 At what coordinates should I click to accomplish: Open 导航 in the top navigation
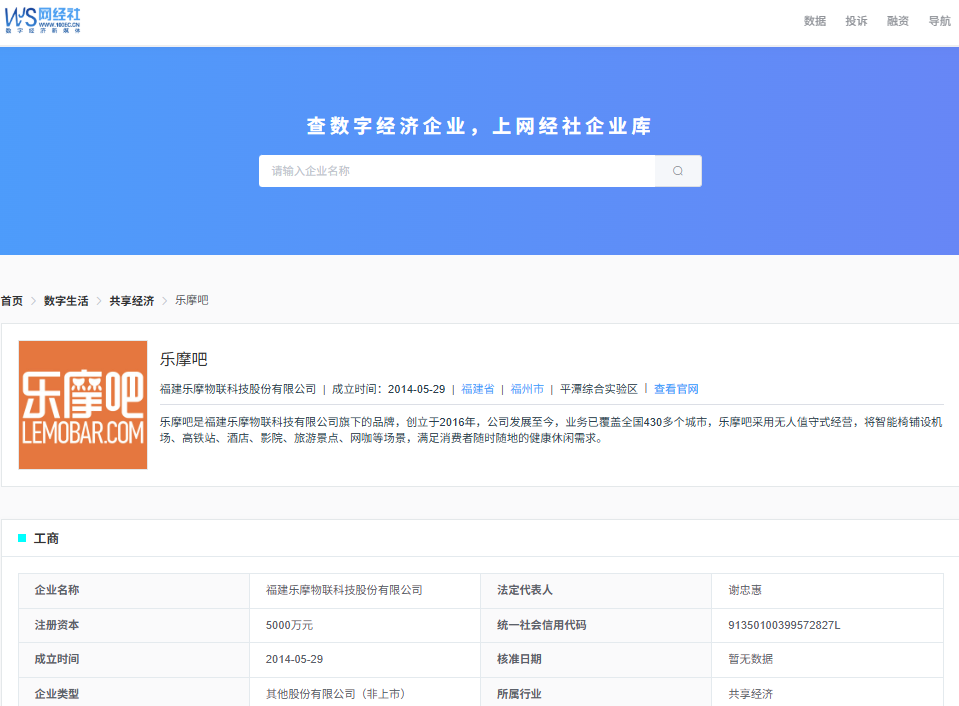[939, 20]
